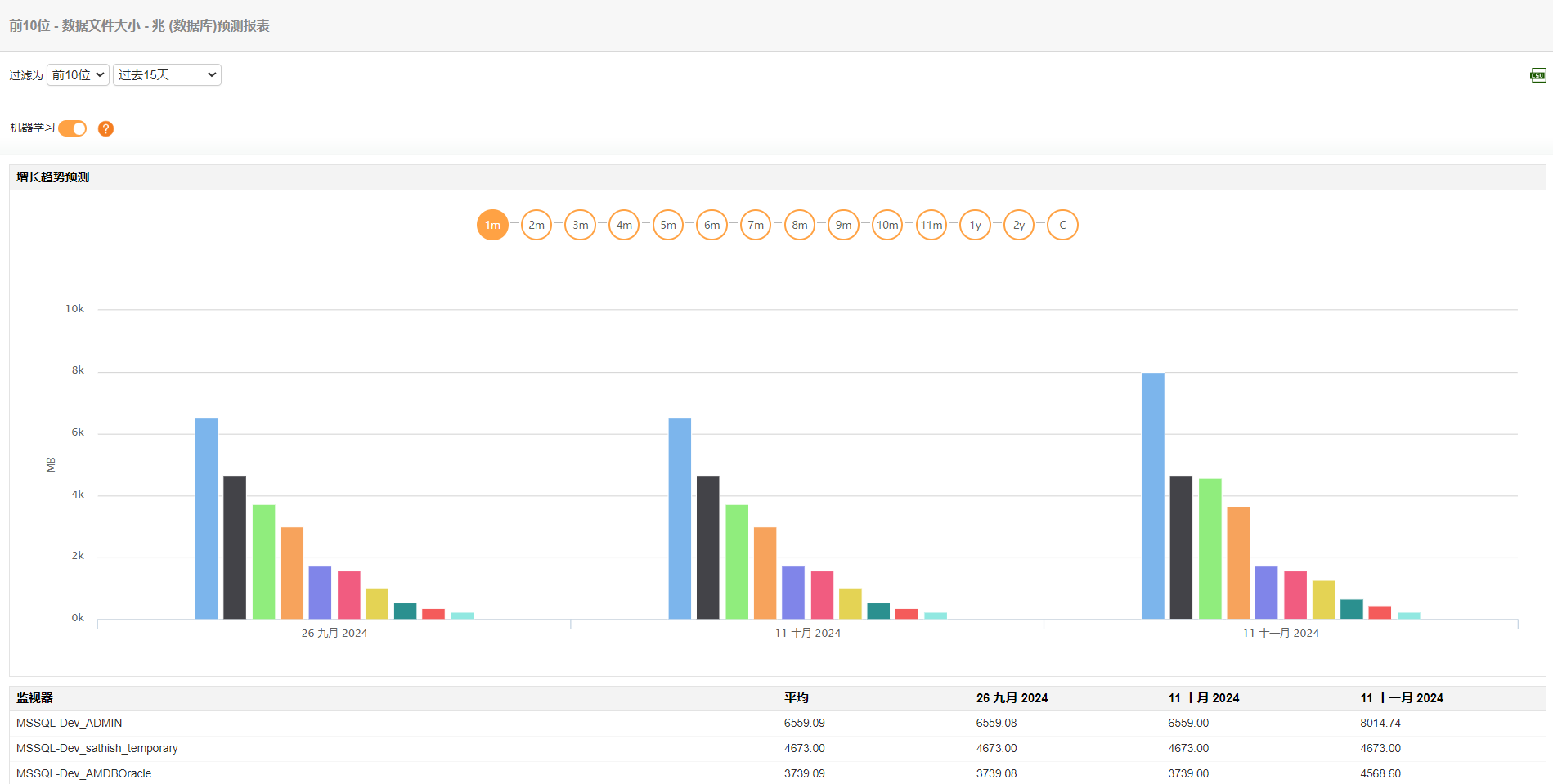Select the 1m forecast period
This screenshot has height=784, width=1553.
point(492,225)
